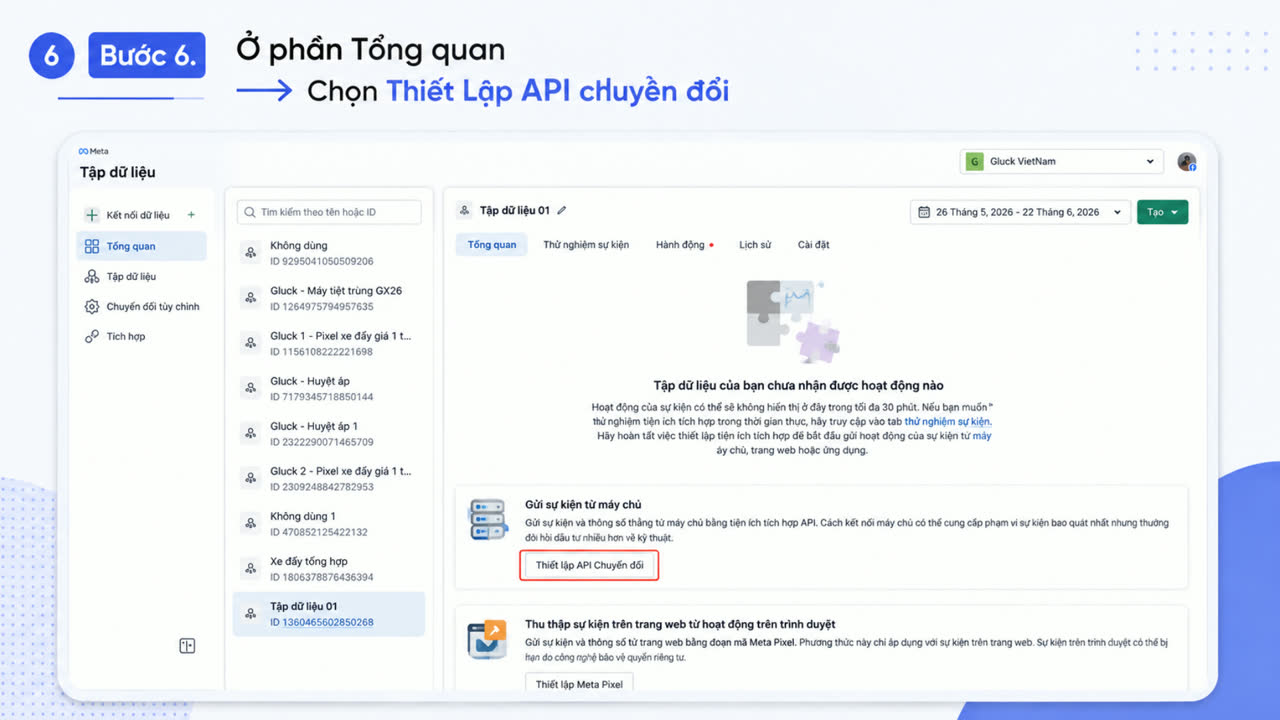Switch to the Cài đặt tab
The height and width of the screenshot is (720, 1280).
click(x=813, y=244)
